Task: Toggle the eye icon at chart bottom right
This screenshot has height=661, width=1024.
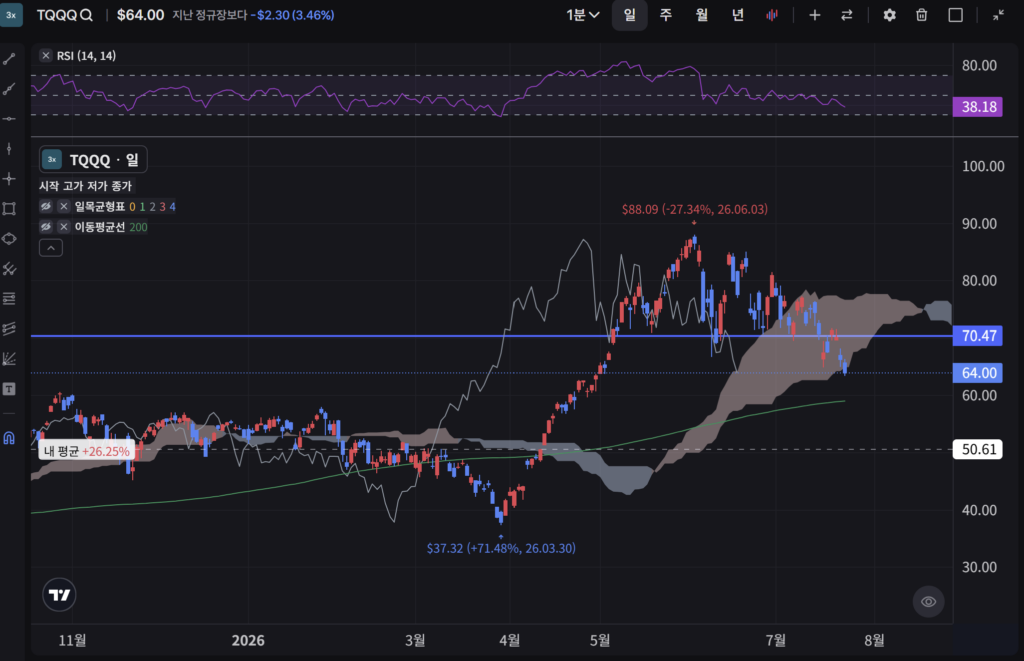Action: click(928, 602)
